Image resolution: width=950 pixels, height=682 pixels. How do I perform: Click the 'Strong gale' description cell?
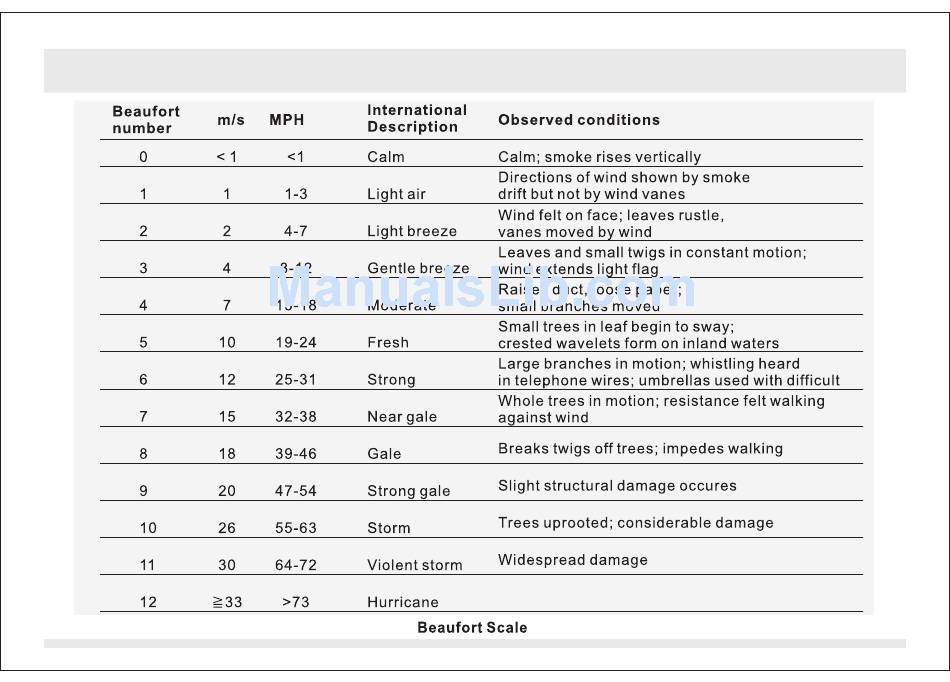409,491
